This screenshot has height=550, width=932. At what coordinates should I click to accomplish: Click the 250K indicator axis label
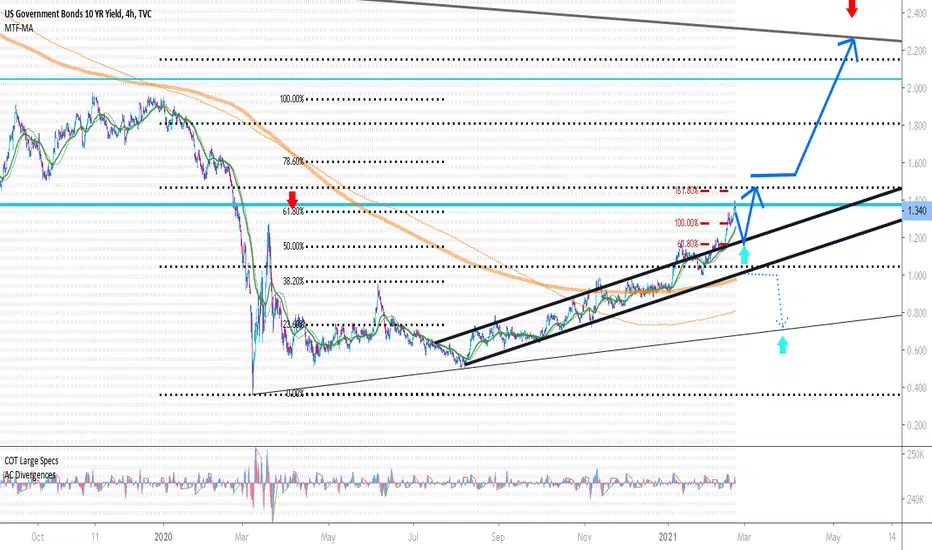pyautogui.click(x=916, y=455)
